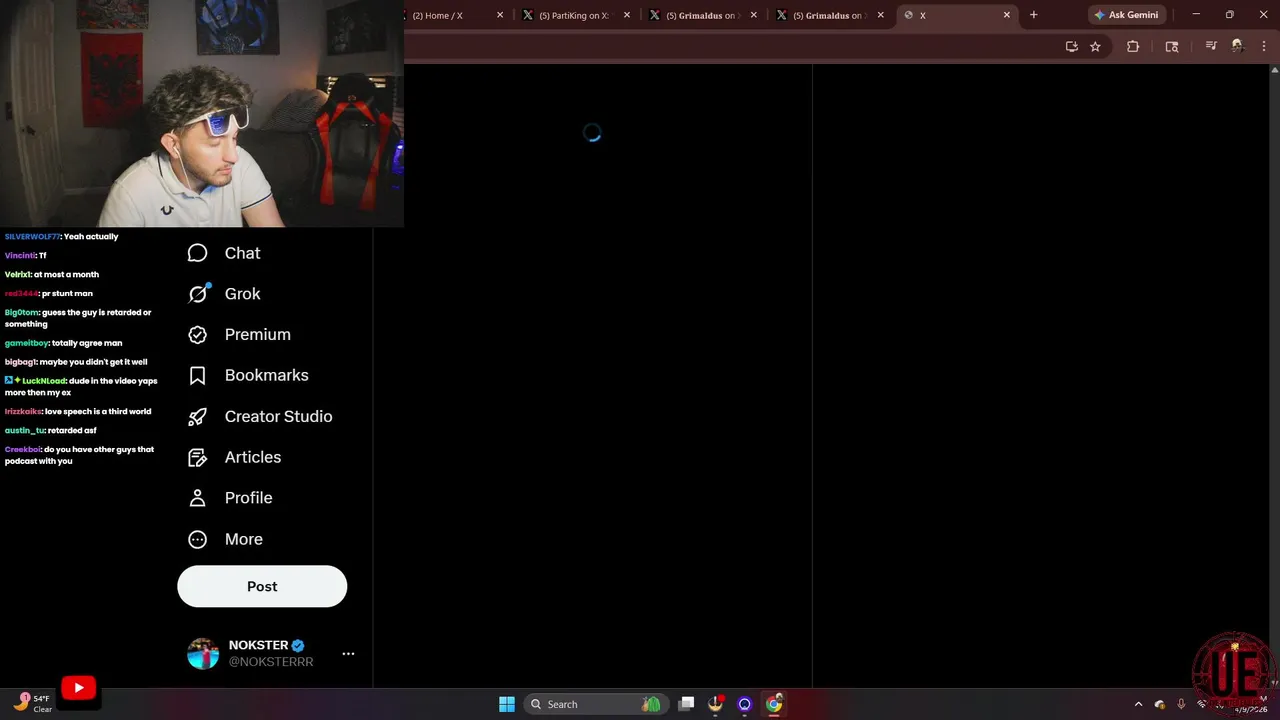Open the media controls icon

click(1211, 46)
